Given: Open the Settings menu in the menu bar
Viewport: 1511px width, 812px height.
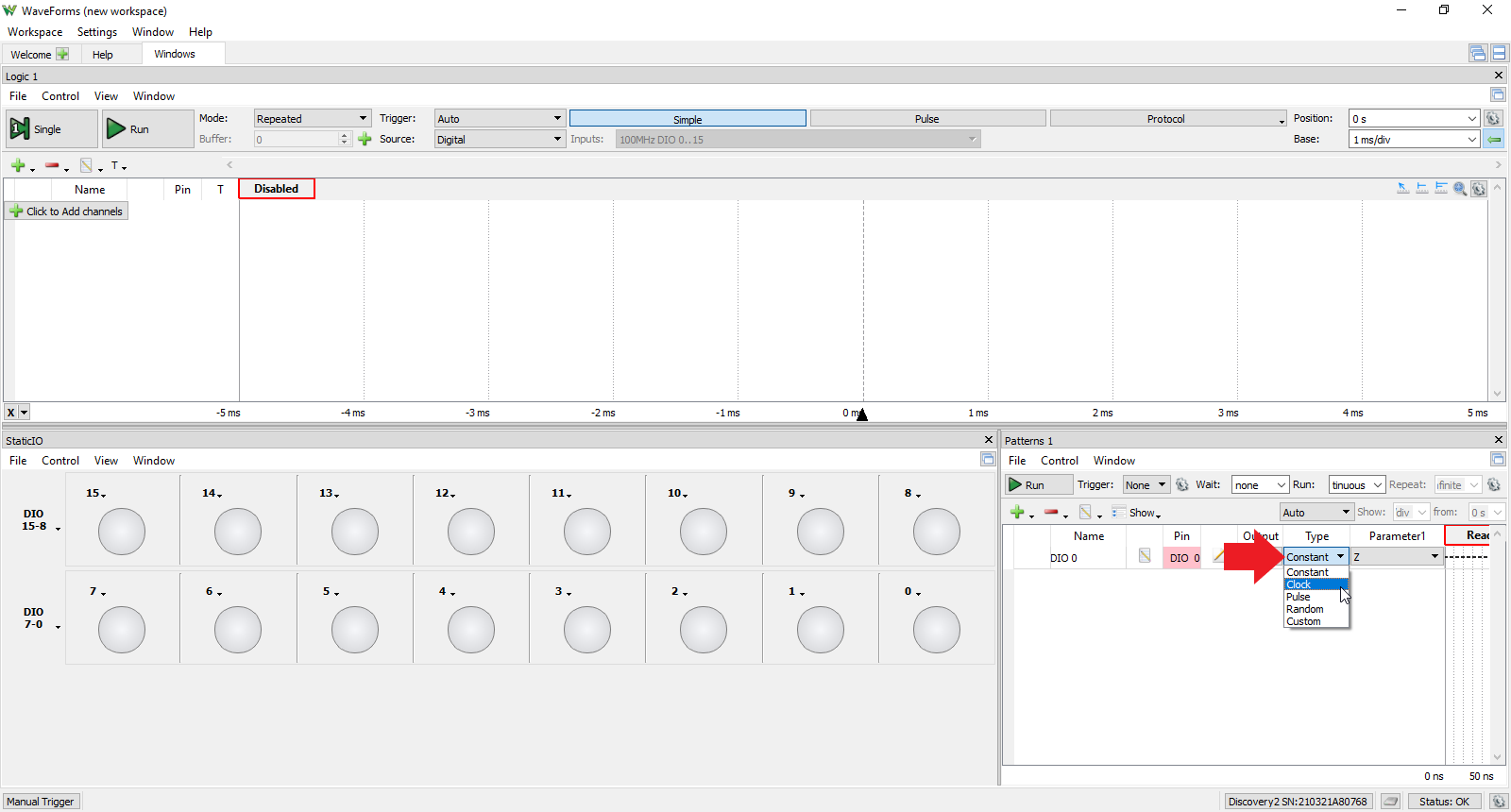Looking at the screenshot, I should [97, 32].
